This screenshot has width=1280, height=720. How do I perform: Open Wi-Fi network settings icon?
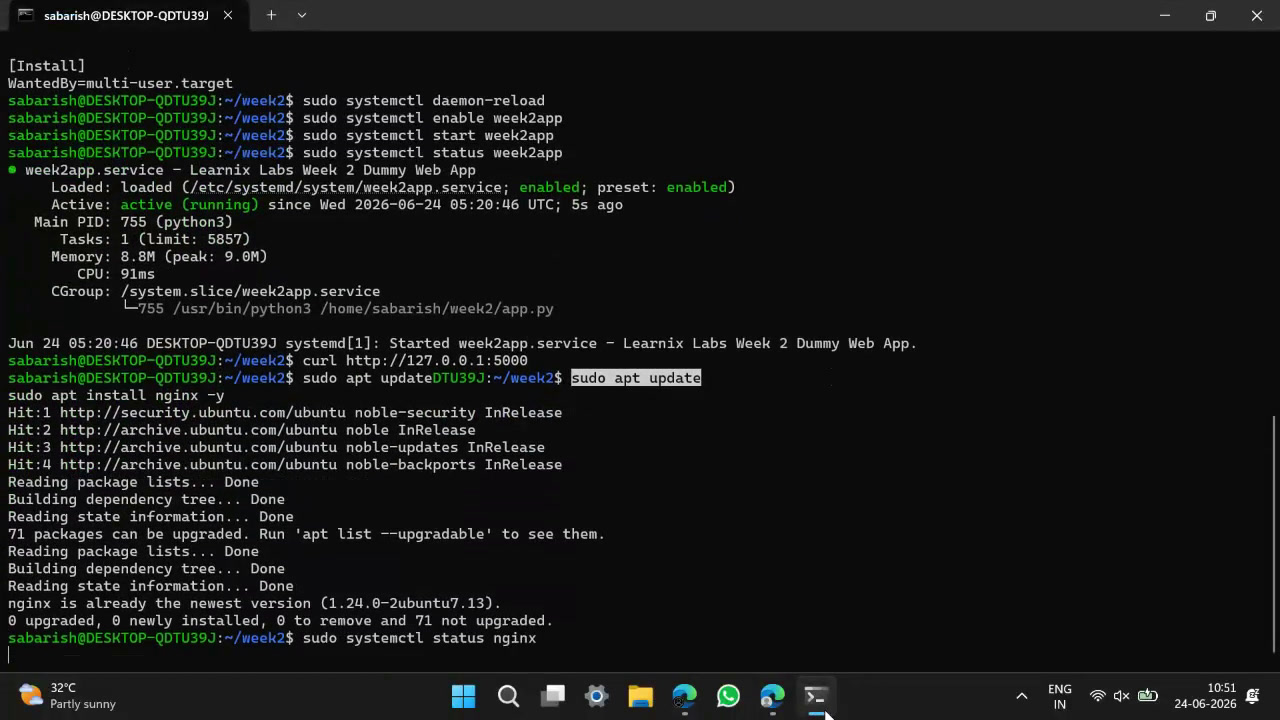(x=1098, y=696)
